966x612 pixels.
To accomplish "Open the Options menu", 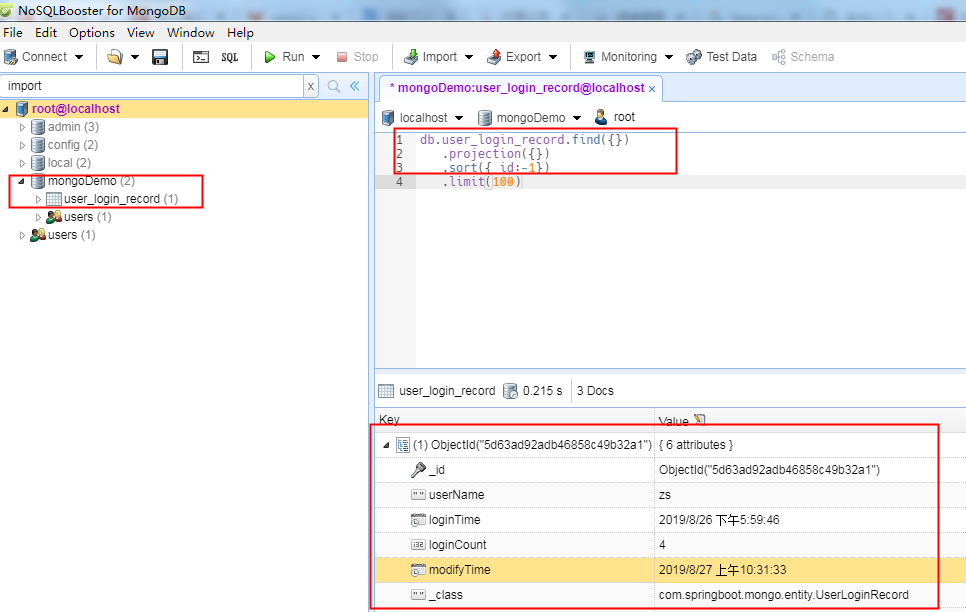I will (91, 32).
